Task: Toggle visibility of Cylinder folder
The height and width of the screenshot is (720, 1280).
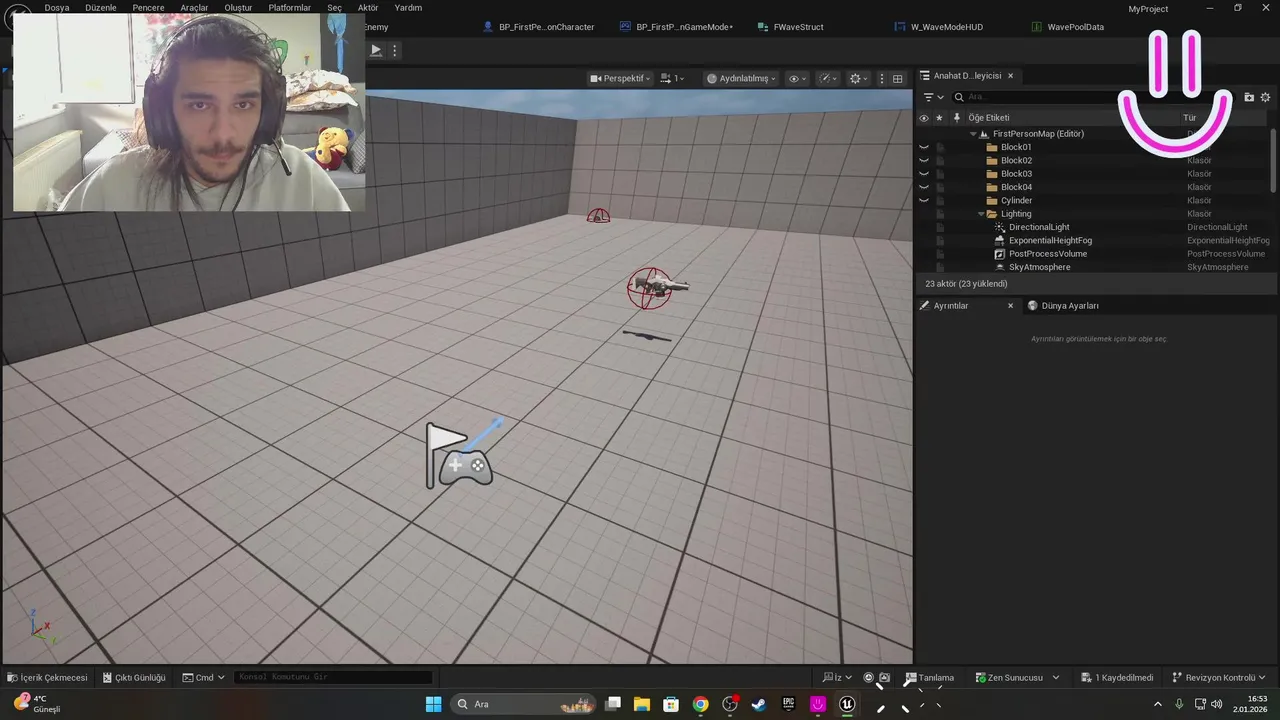Action: click(924, 201)
